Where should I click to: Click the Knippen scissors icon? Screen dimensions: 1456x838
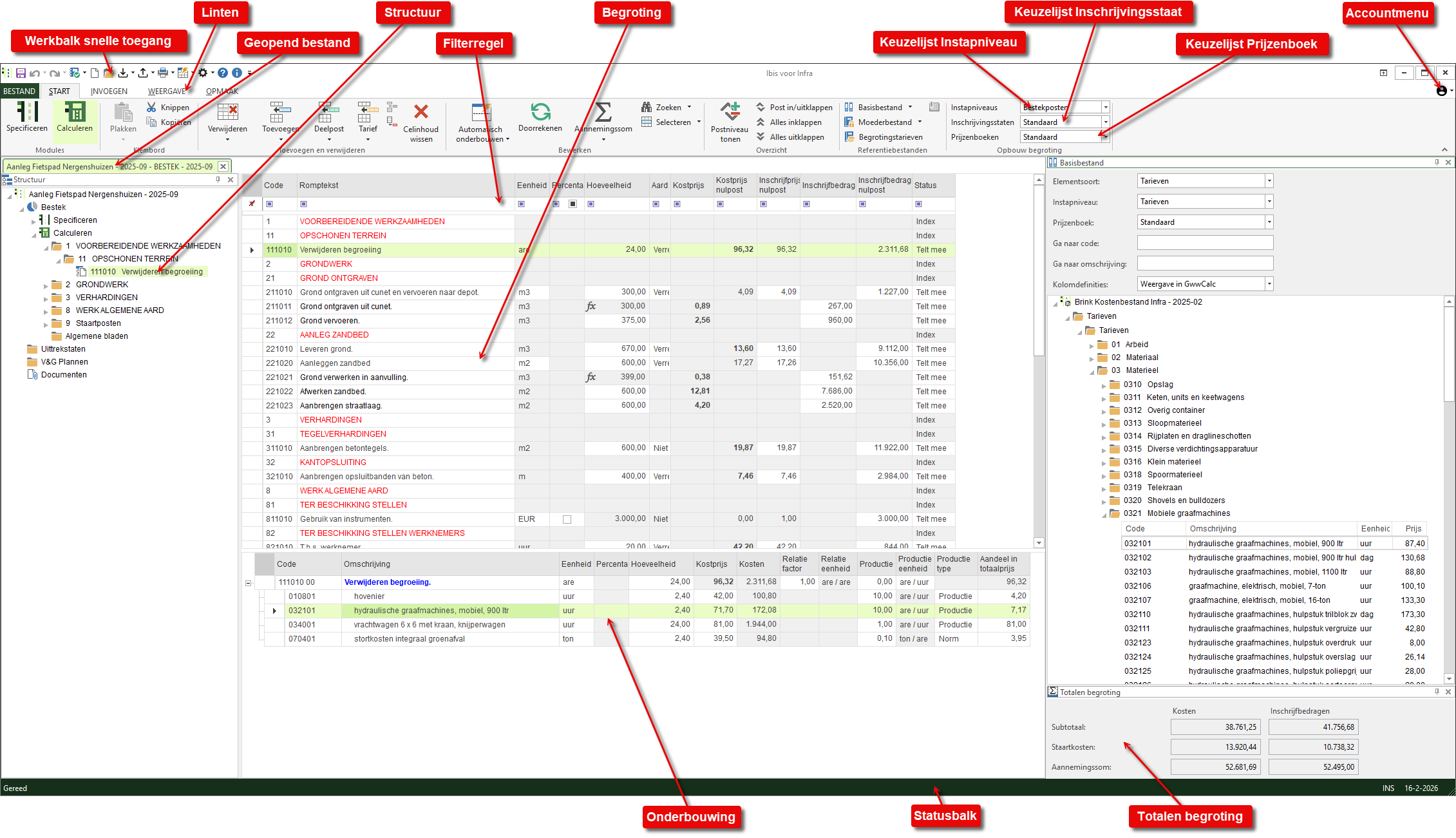coord(152,108)
